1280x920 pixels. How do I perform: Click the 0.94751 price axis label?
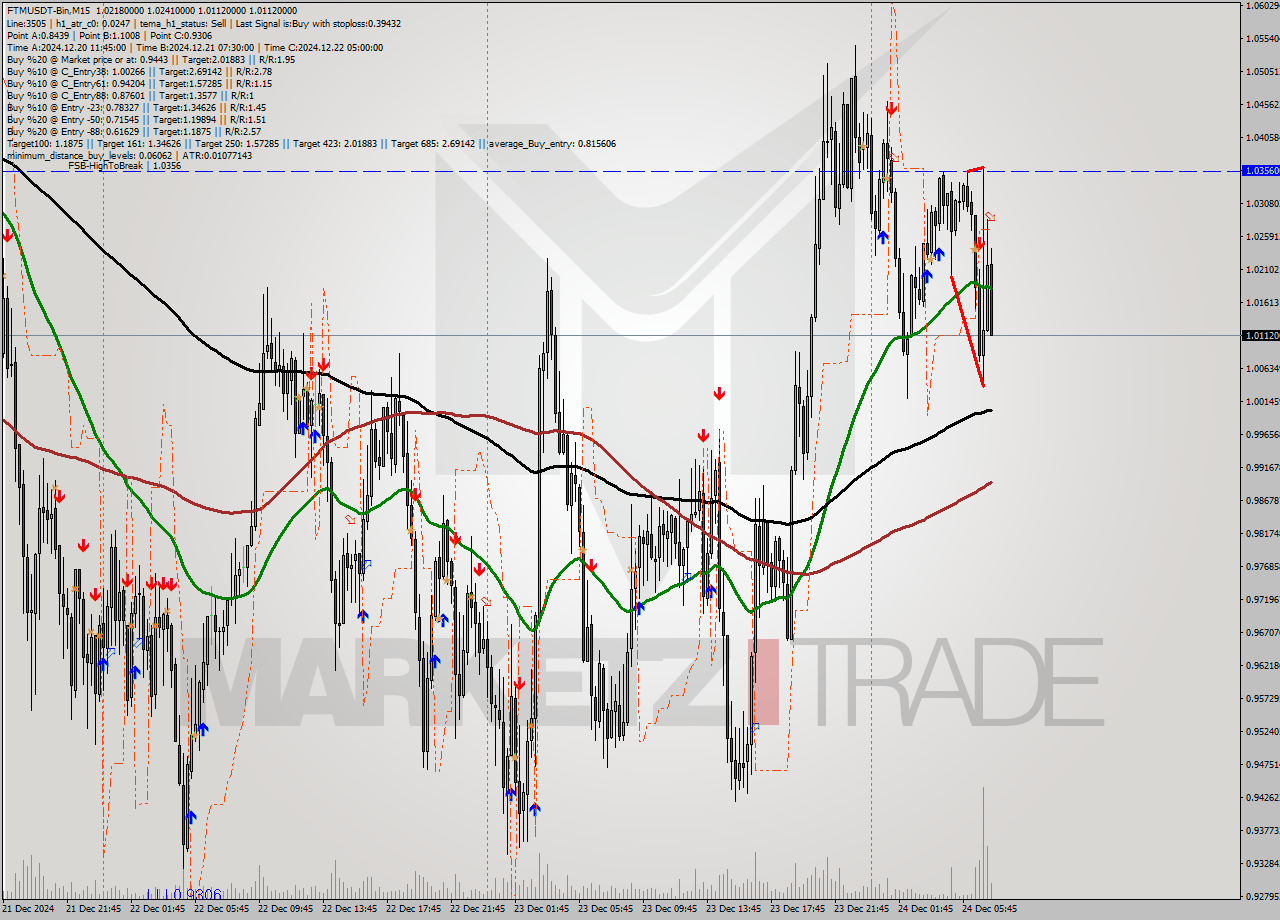[x=1262, y=764]
